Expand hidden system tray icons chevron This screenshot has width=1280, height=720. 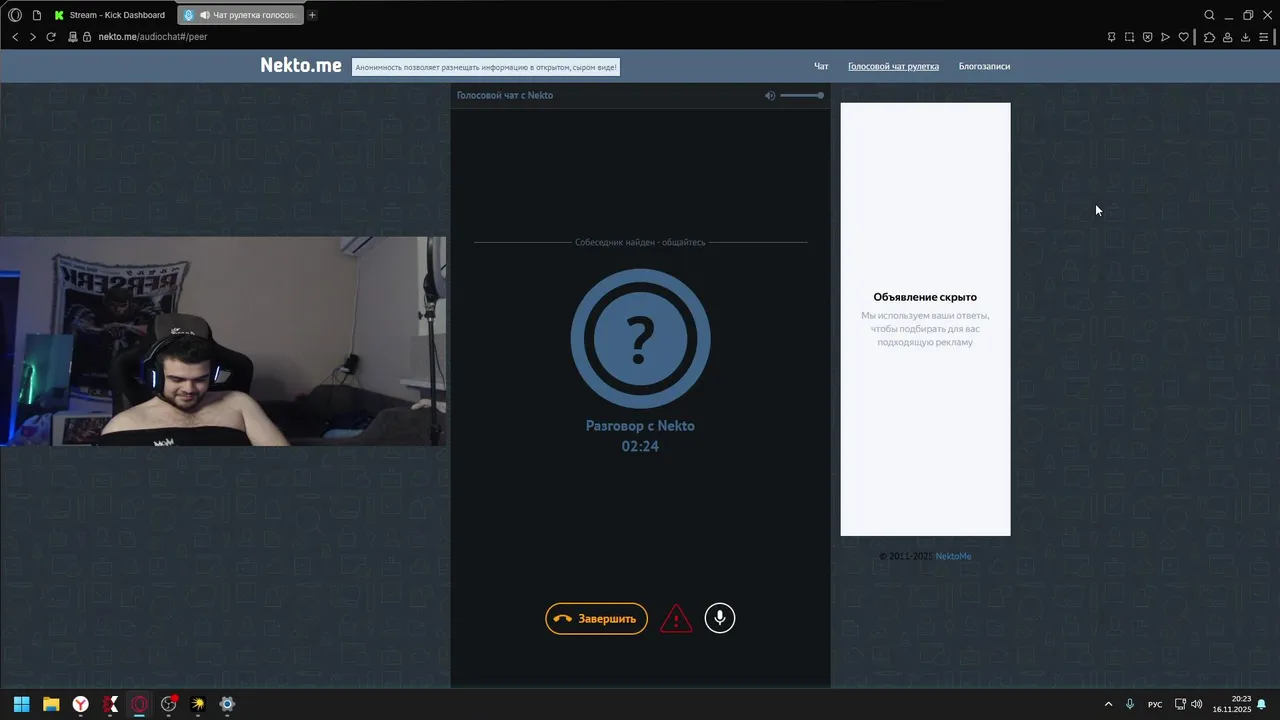coord(1108,704)
